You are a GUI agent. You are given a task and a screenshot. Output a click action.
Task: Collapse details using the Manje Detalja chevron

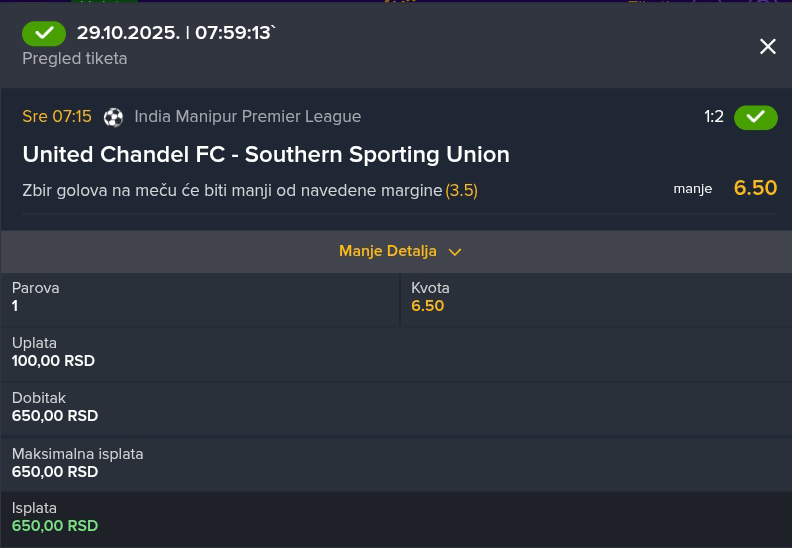pos(455,252)
